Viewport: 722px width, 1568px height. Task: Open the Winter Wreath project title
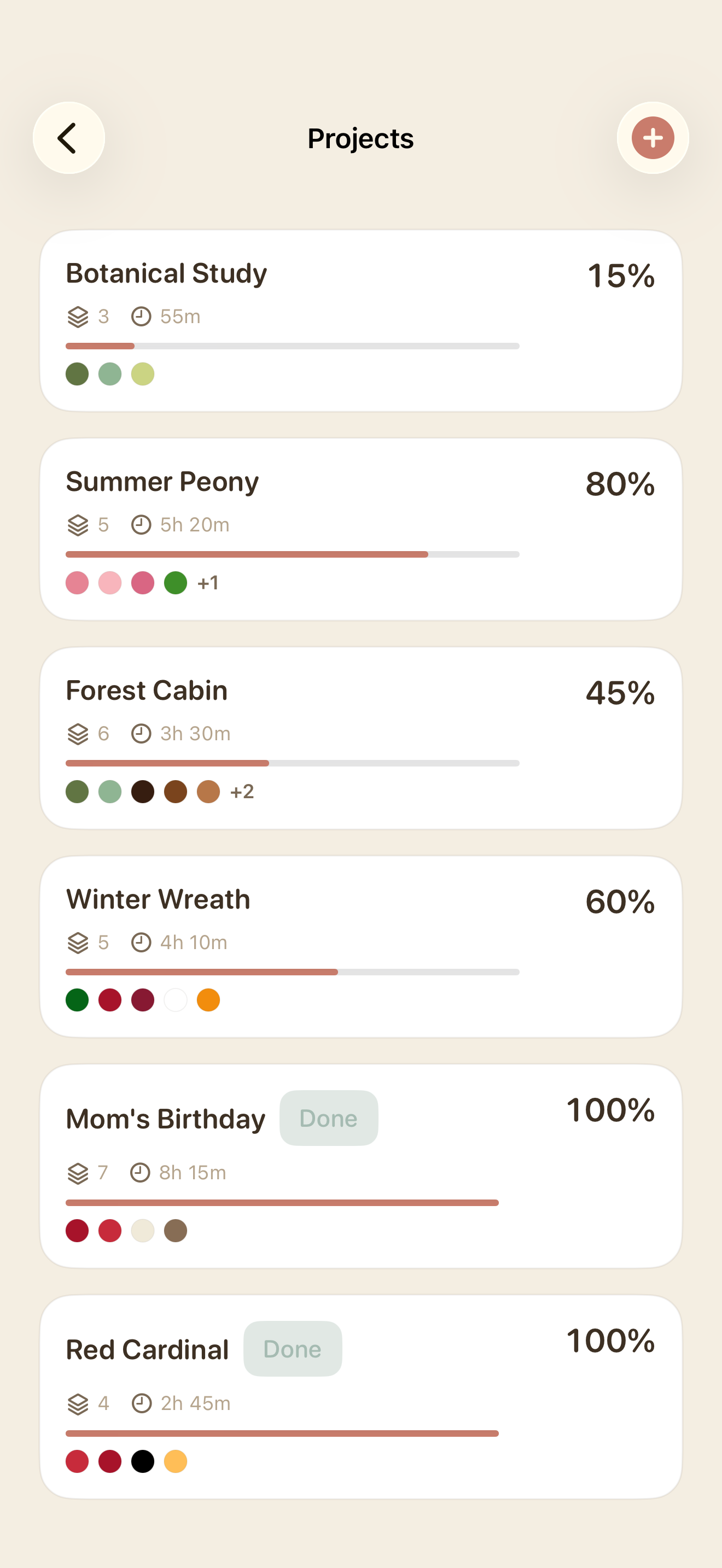[158, 899]
